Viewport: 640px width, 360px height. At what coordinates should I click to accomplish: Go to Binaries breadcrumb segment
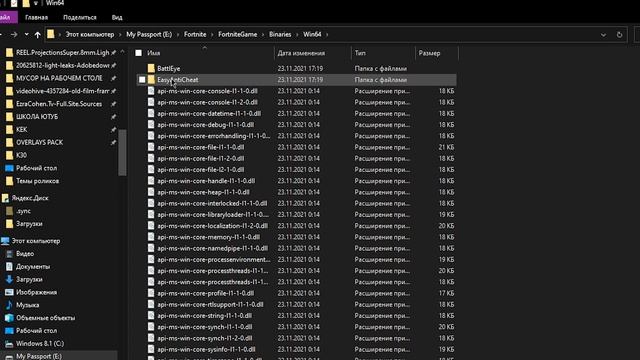pyautogui.click(x=280, y=35)
